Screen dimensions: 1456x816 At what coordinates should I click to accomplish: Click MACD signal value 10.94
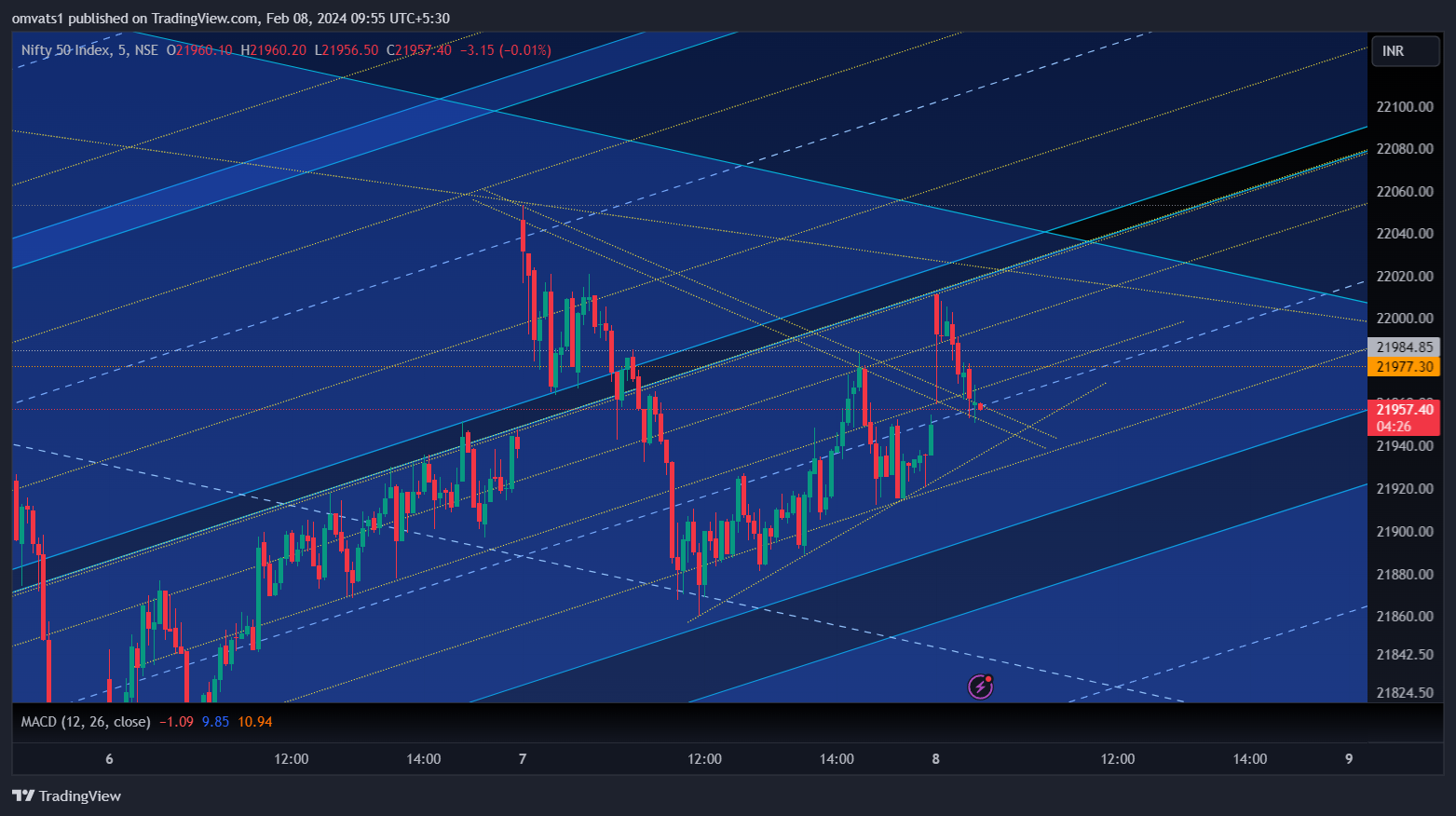[254, 722]
